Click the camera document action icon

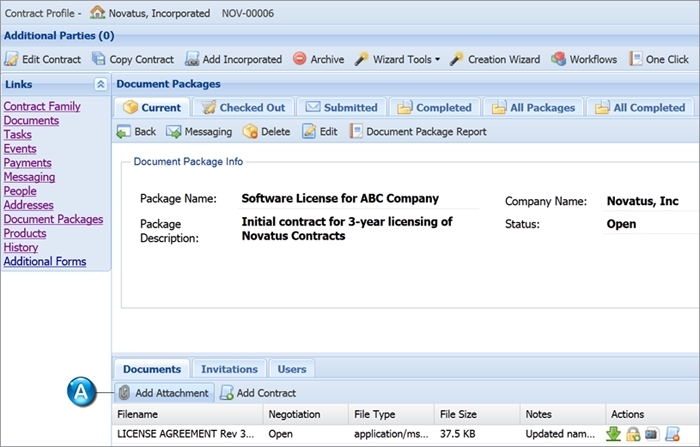[652, 434]
